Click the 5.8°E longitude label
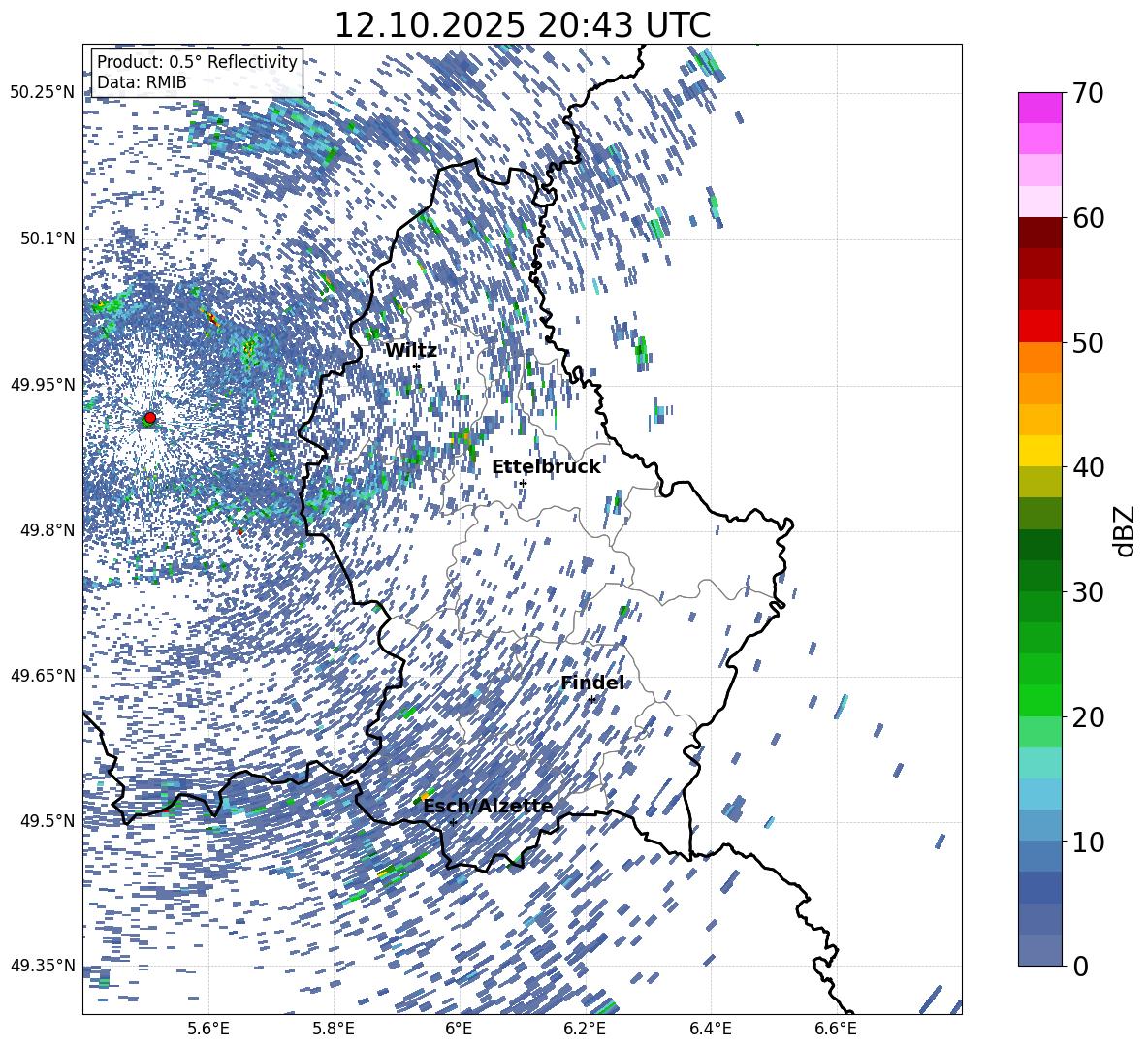 pos(334,1029)
